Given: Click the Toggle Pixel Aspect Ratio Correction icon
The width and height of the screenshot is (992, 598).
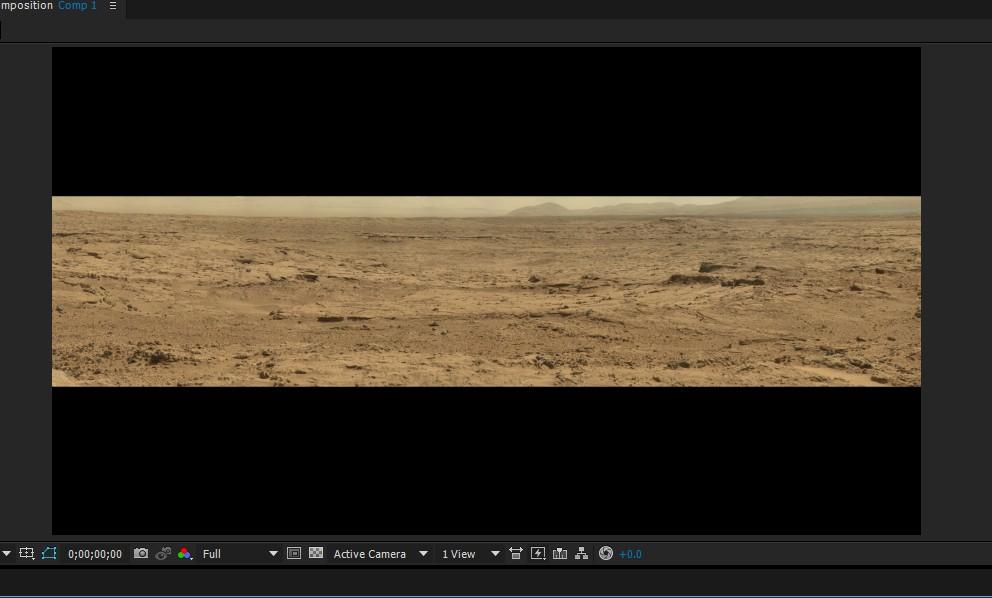Looking at the screenshot, I should coord(516,553).
